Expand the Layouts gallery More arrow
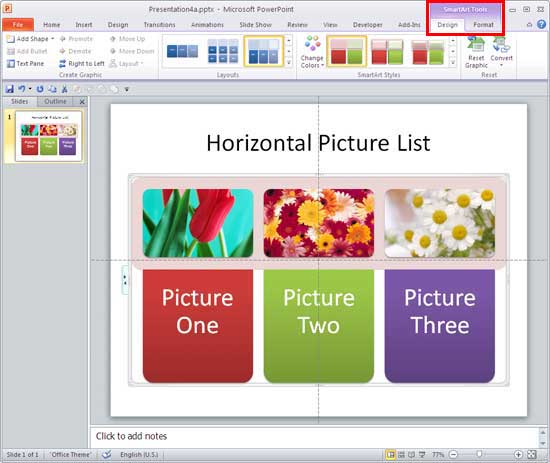 (289, 63)
